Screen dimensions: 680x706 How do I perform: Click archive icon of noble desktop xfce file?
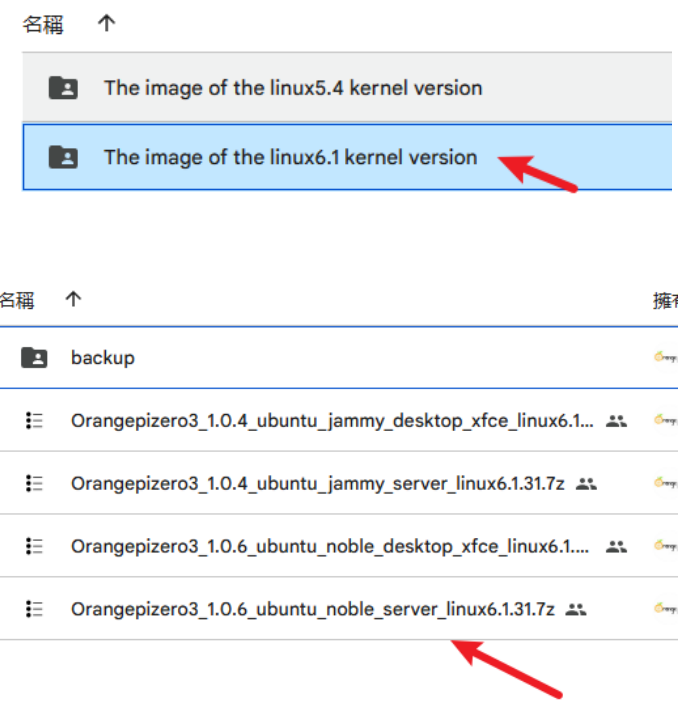pyautogui.click(x=34, y=546)
